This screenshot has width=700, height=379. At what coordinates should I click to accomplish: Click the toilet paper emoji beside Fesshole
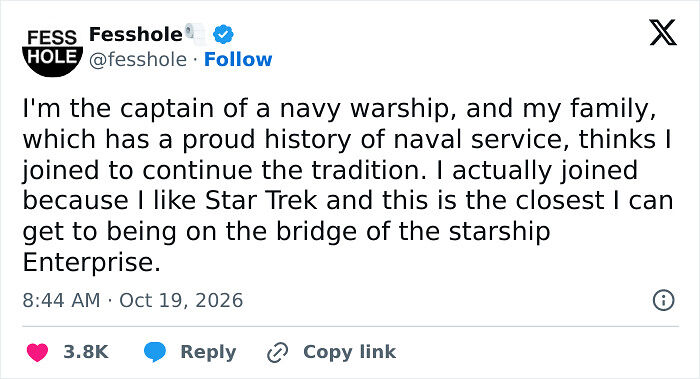(x=195, y=33)
